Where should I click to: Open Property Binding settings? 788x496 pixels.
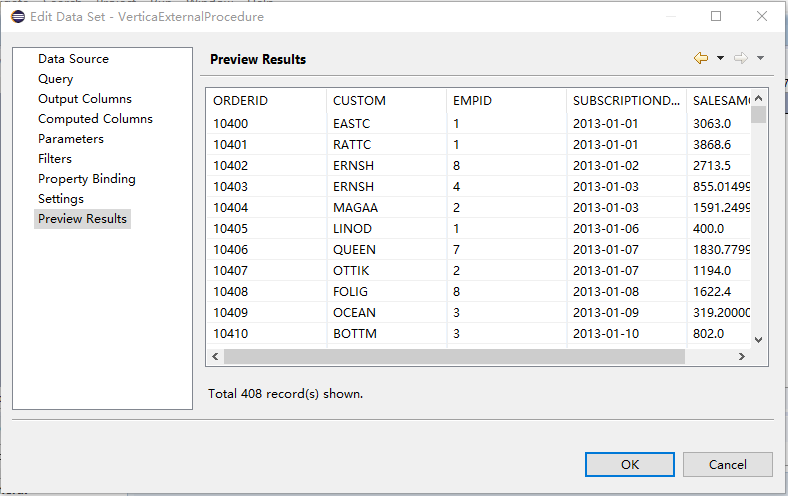coord(87,179)
